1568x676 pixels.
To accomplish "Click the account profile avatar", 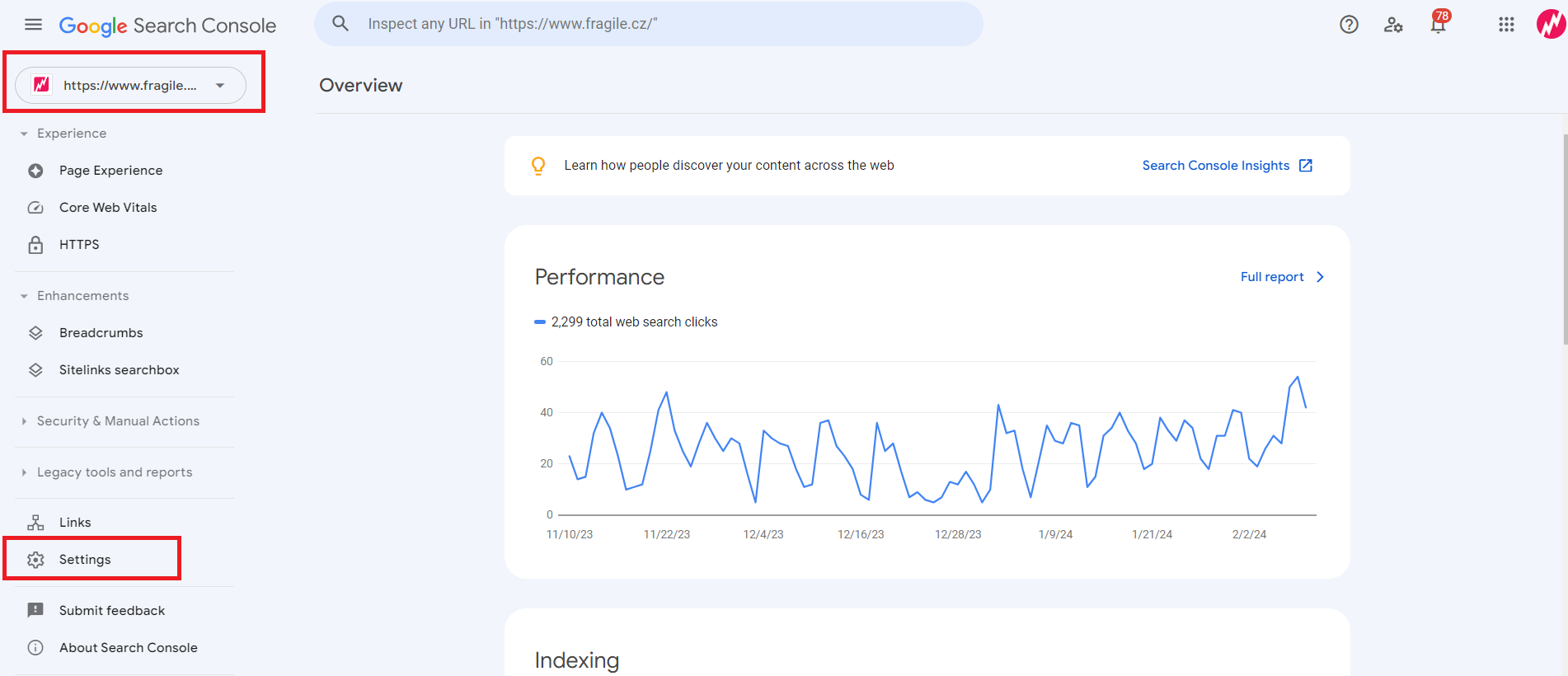I will pos(1551,24).
